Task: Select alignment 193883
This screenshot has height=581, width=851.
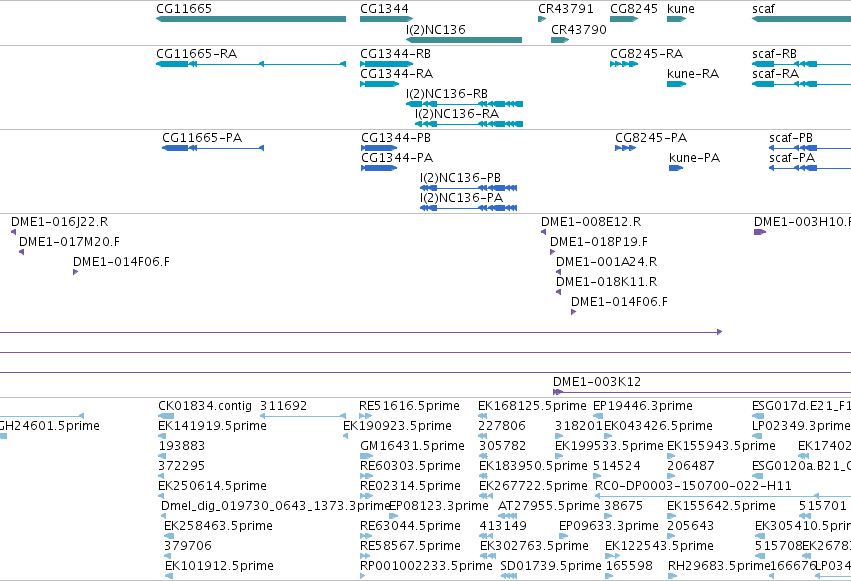Action: [x=181, y=446]
